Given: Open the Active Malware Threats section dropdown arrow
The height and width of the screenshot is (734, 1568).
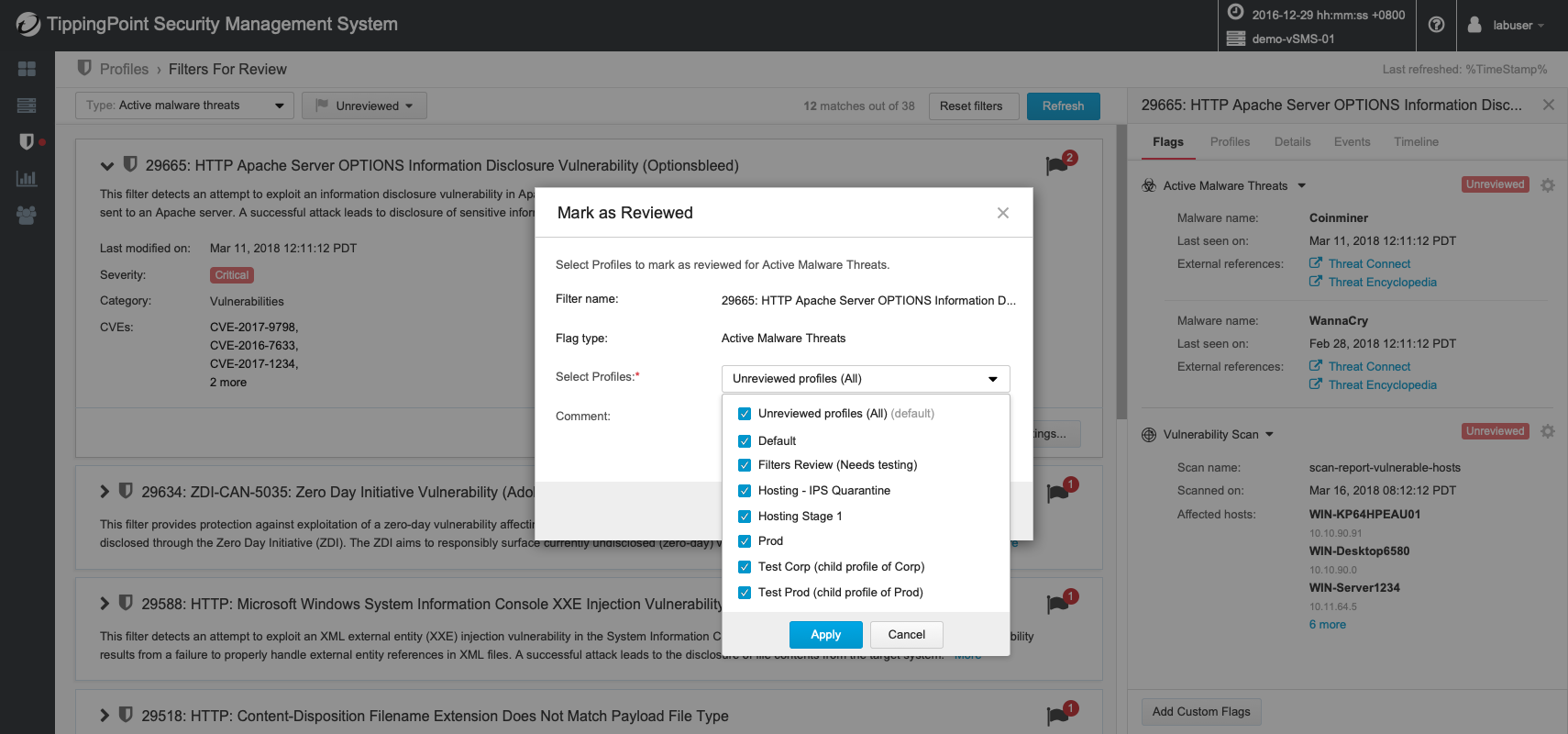Looking at the screenshot, I should click(x=1301, y=186).
